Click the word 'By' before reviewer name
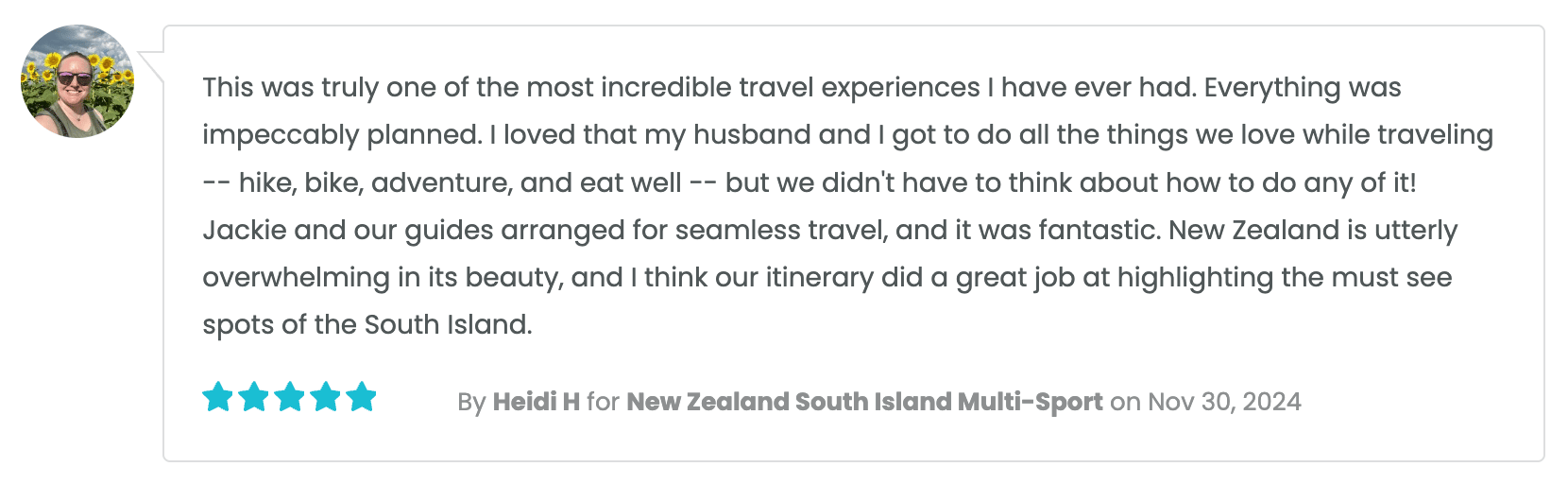Viewport: 1568px width, 484px height. coord(471,403)
